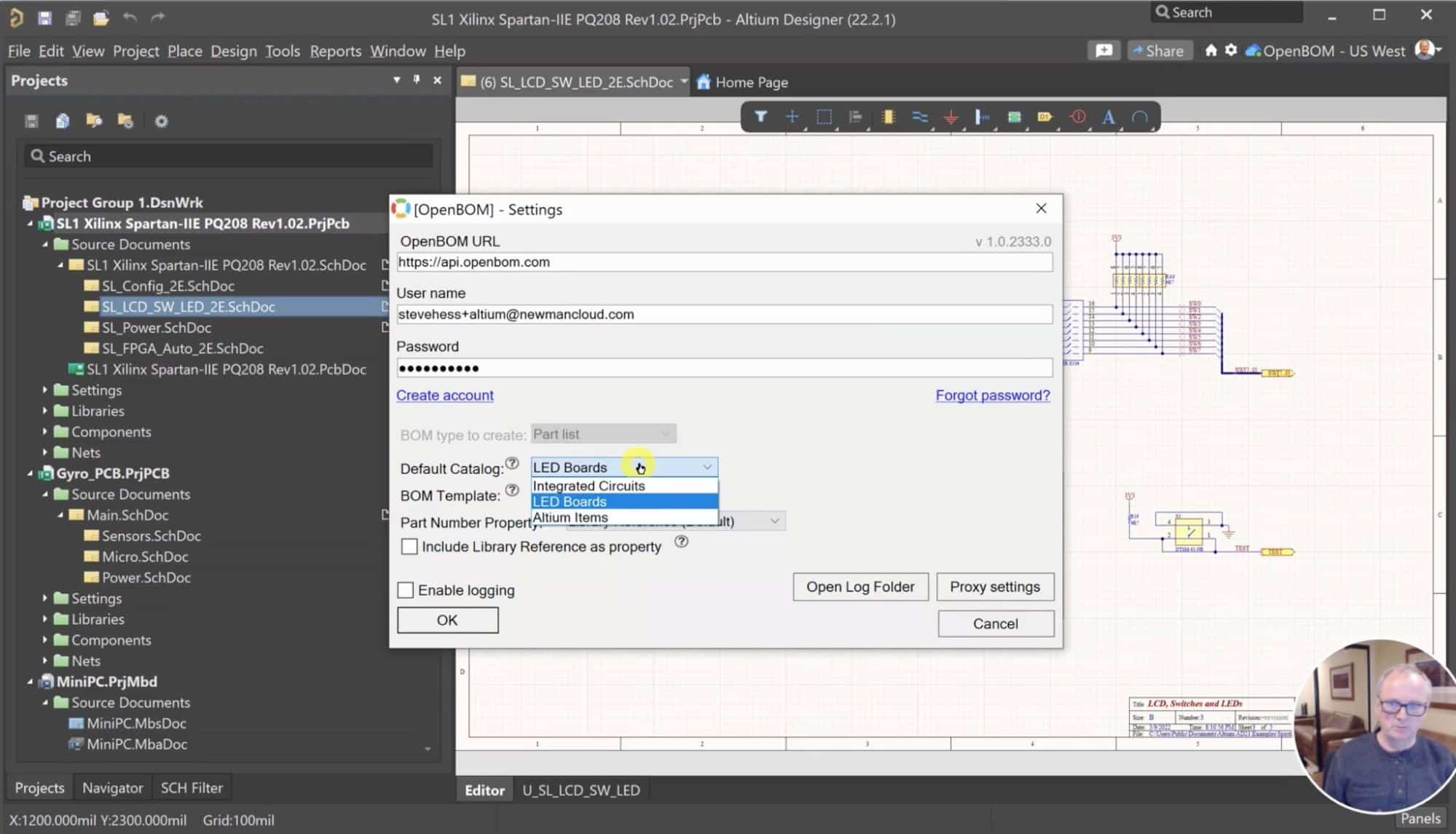
Task: Click the Create account link
Action: pyautogui.click(x=445, y=396)
